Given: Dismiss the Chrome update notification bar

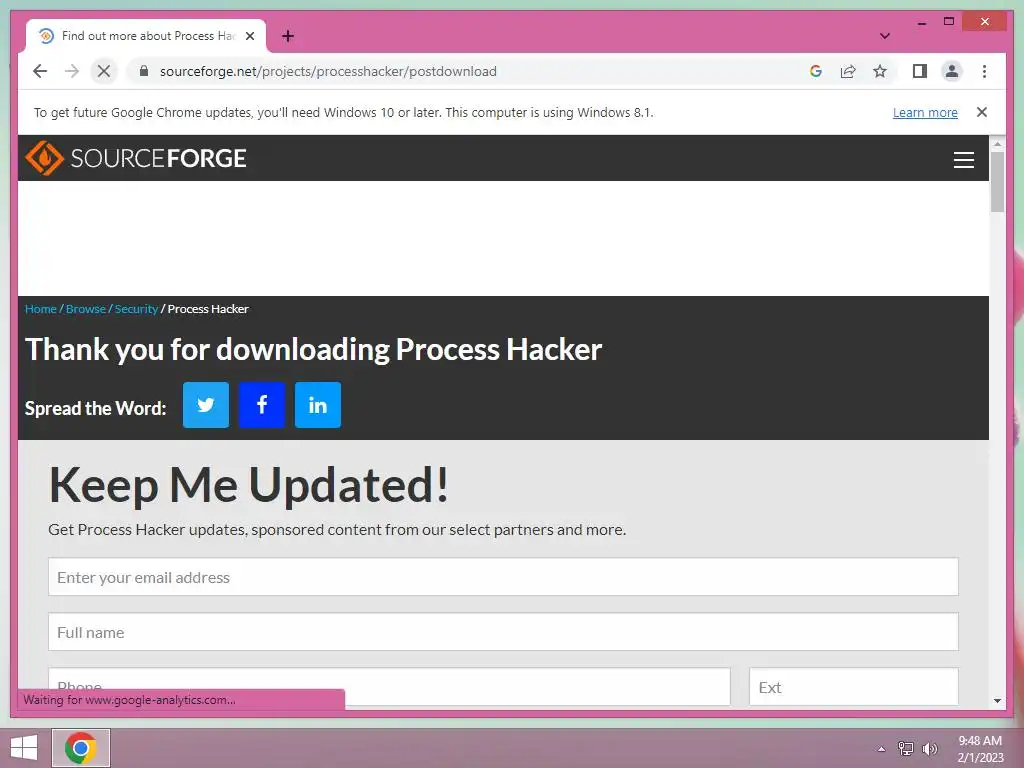Looking at the screenshot, I should (x=981, y=112).
